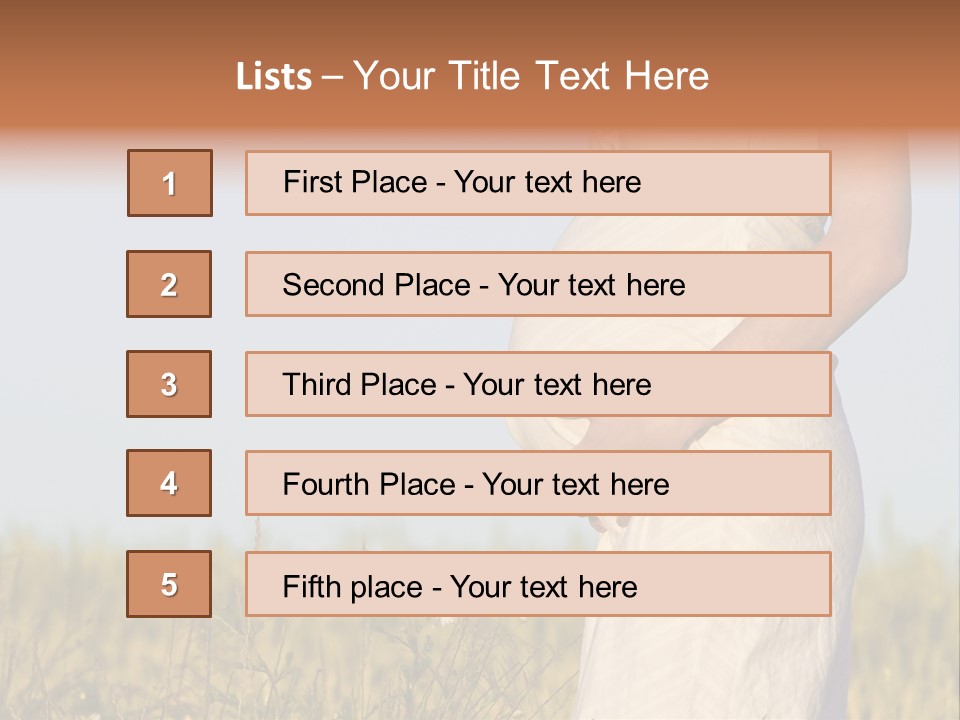Screen dimensions: 960x720
Task: Click 'Your Title Text Here' in the heading
Action: tap(531, 77)
